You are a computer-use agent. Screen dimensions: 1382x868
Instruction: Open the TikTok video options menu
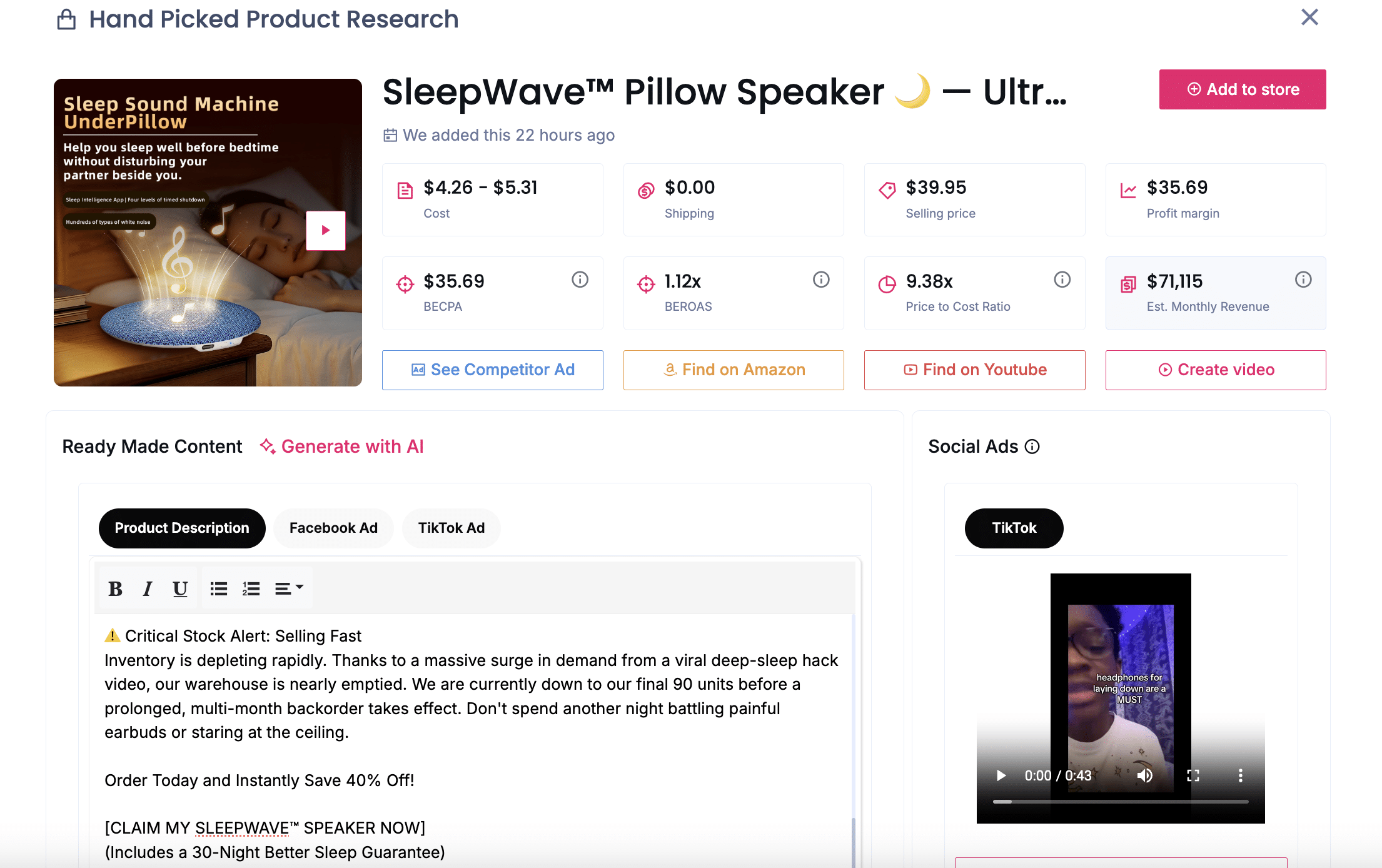point(1241,775)
